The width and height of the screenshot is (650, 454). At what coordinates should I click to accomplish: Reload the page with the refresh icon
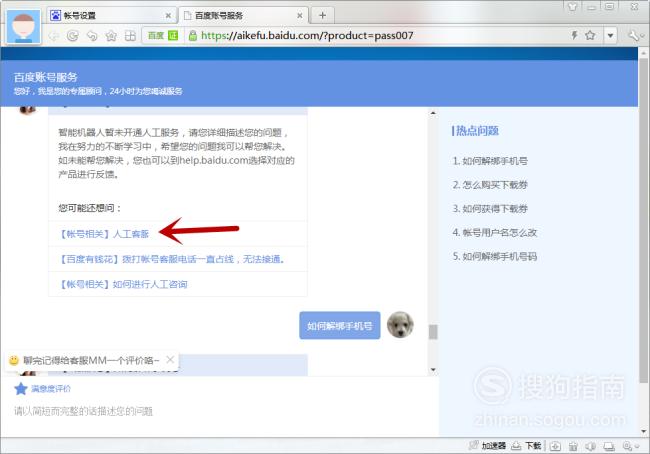click(73, 36)
